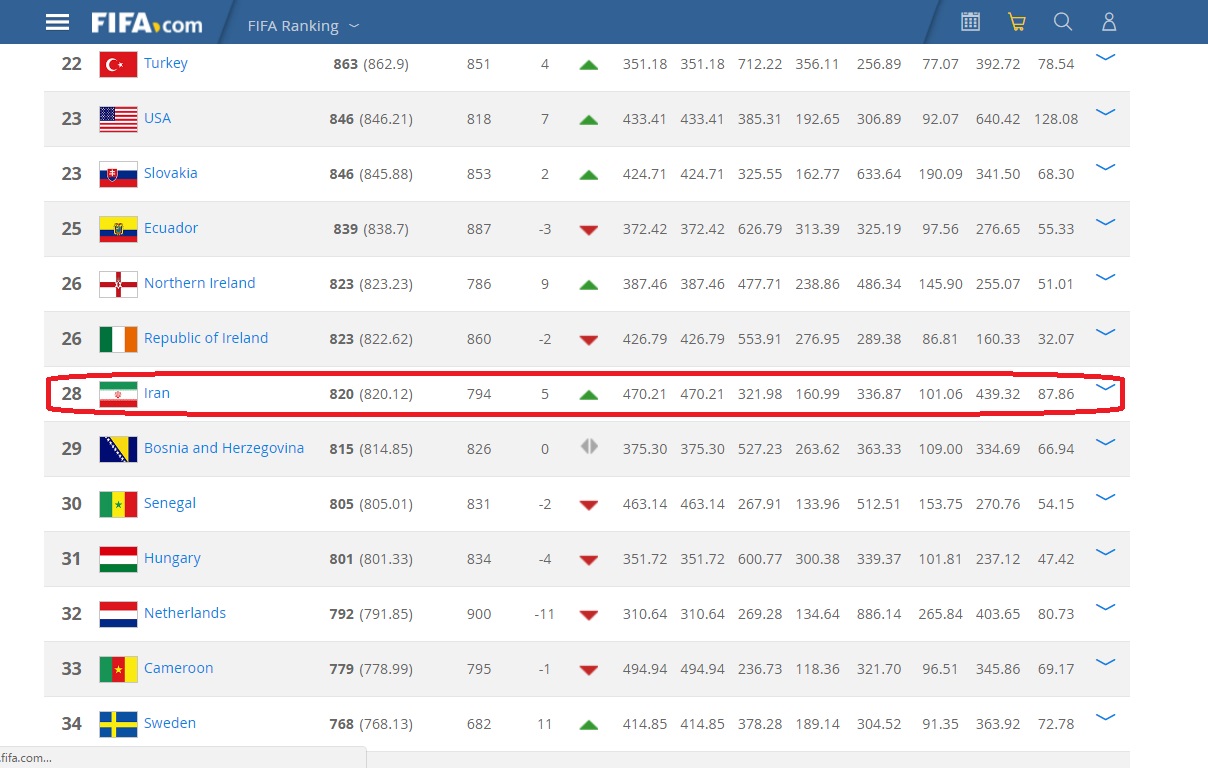Expand the Netherlands row details chevron
1208x768 pixels.
click(x=1105, y=608)
